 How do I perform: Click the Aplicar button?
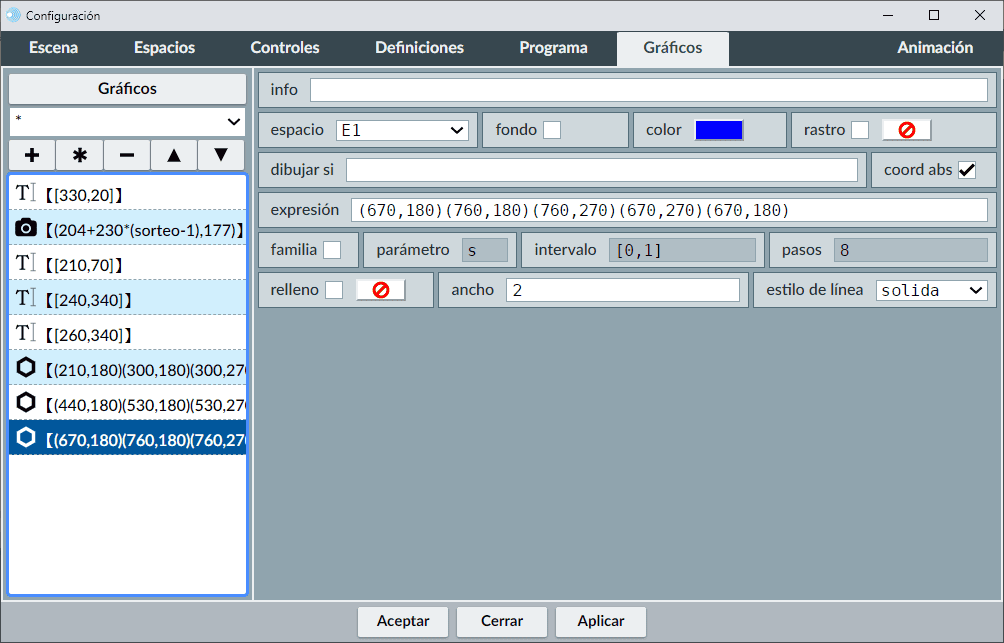[x=601, y=621]
